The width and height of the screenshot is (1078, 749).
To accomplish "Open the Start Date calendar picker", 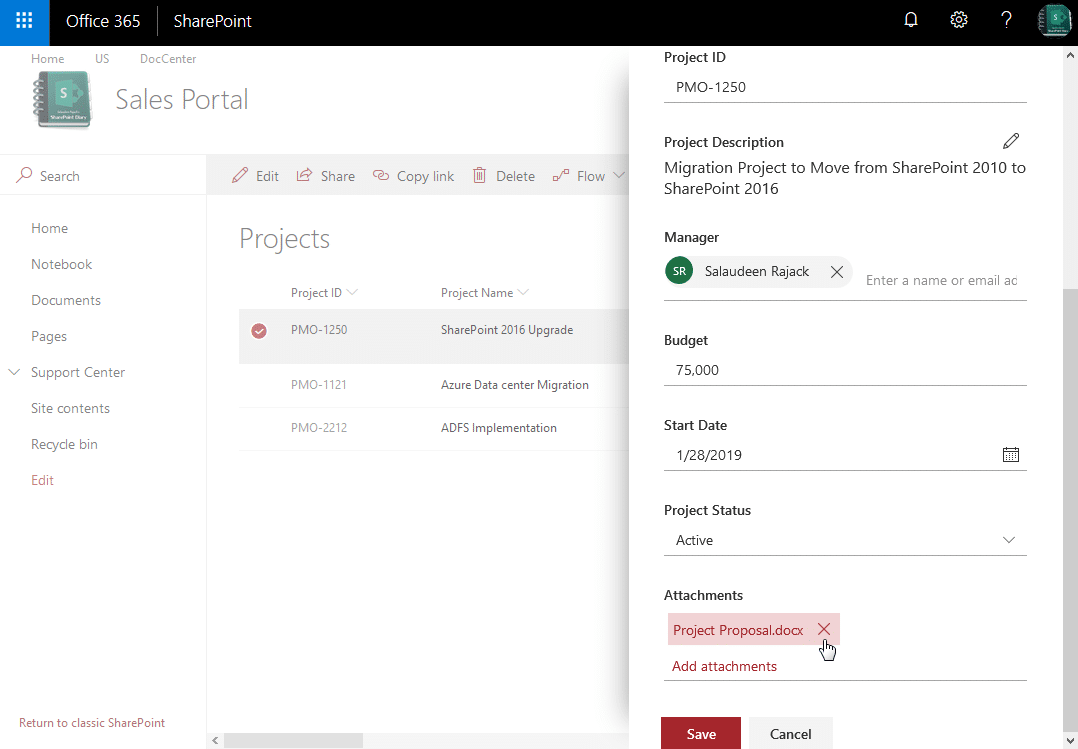I will 1010,454.
